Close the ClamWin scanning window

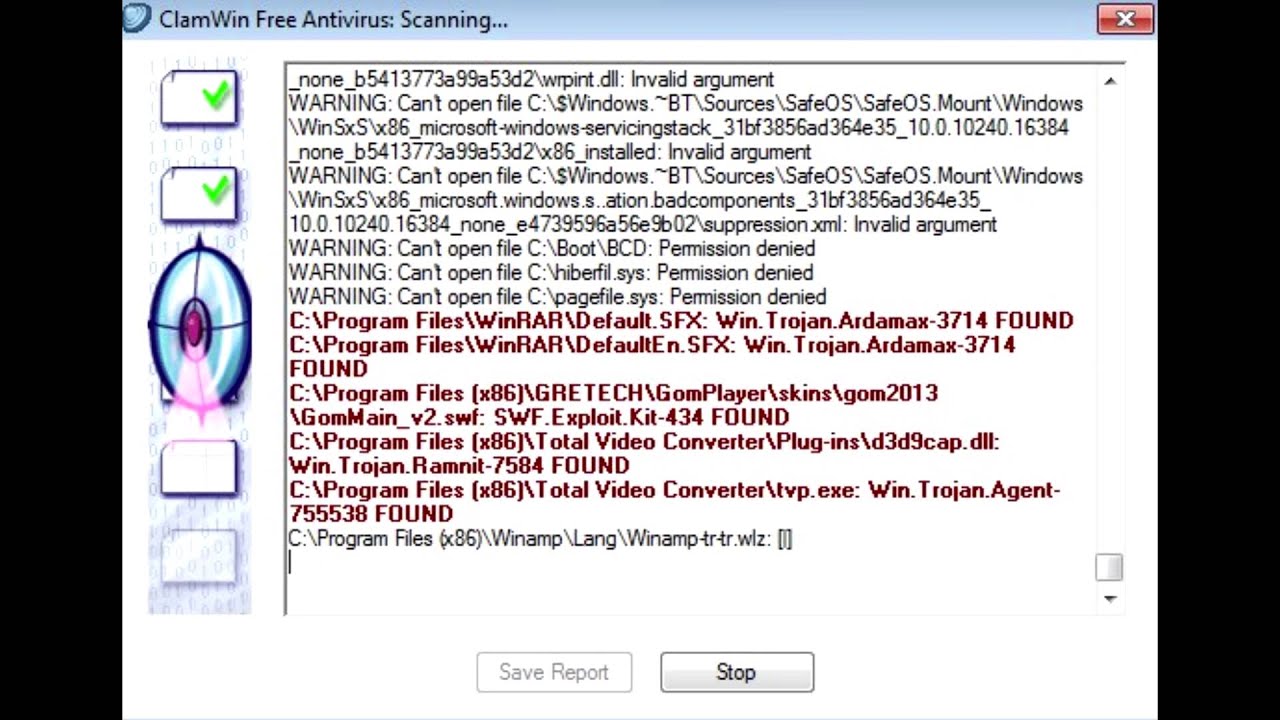pos(1125,19)
